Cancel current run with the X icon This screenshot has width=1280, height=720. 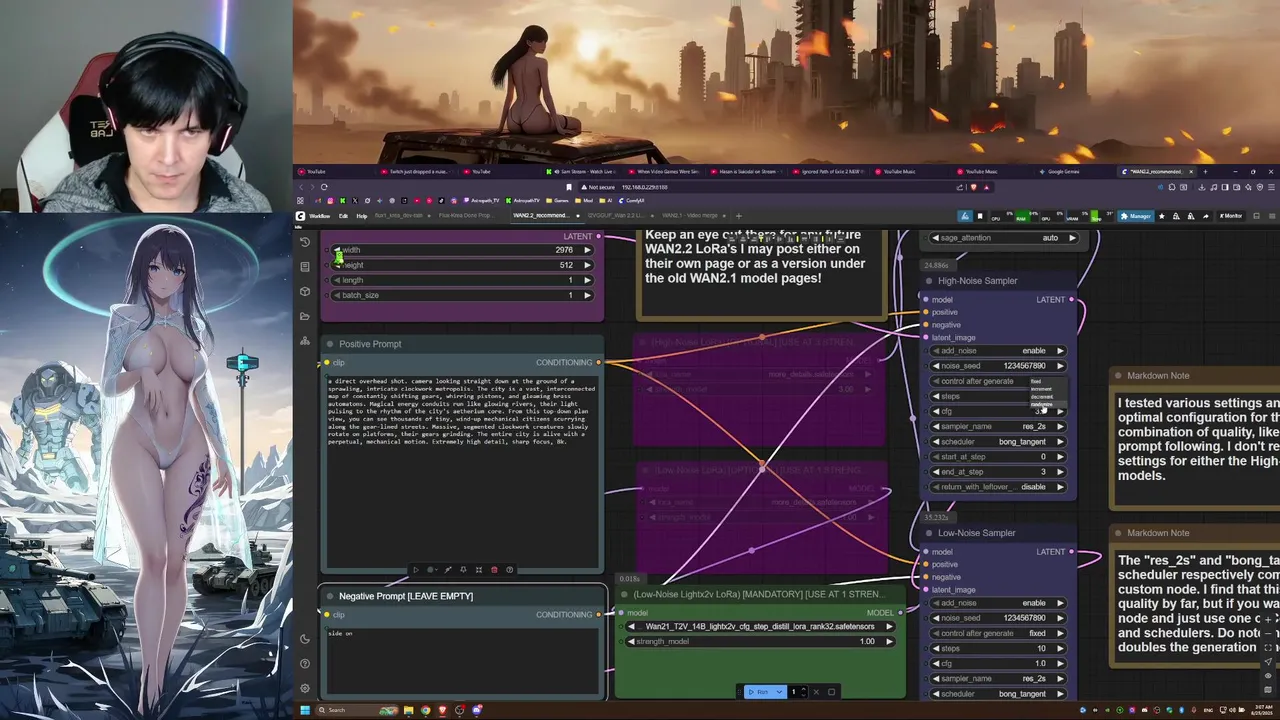pos(816,692)
